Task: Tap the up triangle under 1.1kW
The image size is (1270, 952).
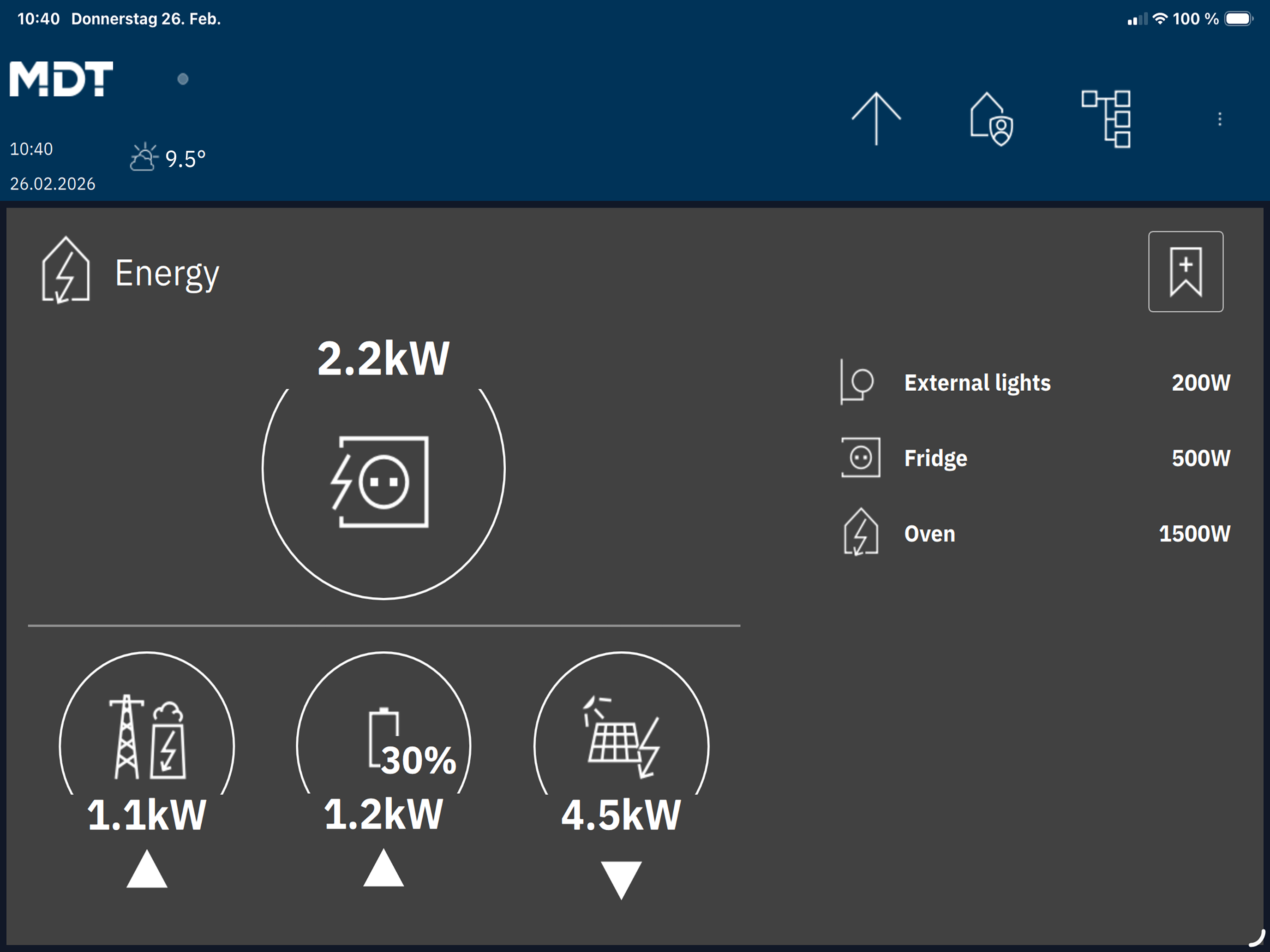Action: [x=147, y=869]
